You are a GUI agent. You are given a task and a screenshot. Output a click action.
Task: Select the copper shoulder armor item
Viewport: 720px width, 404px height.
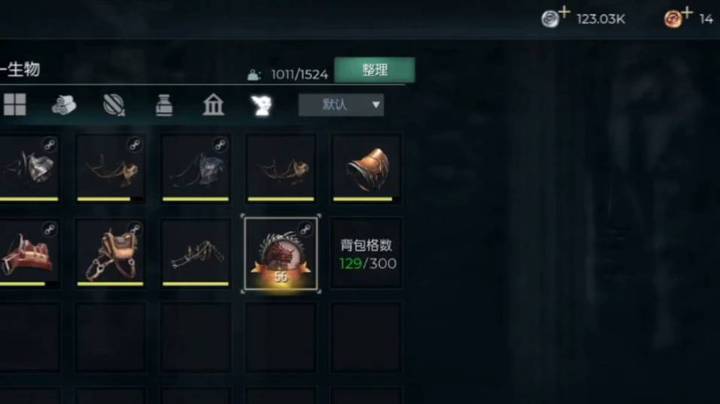click(366, 168)
